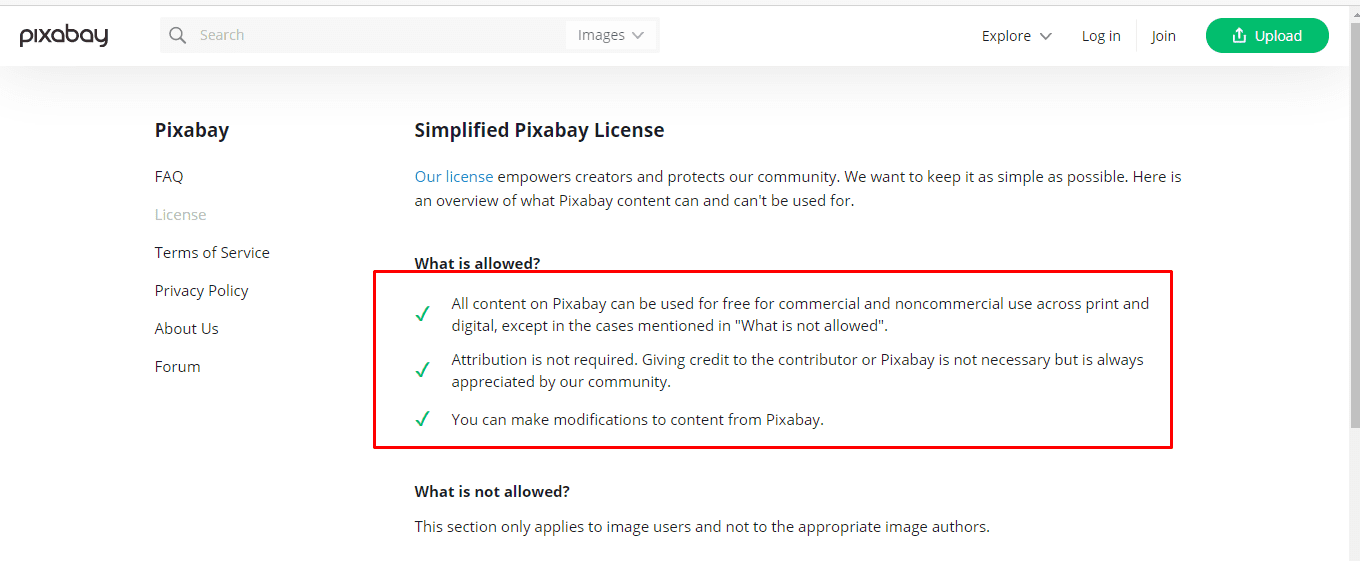1360x561 pixels.
Task: Open the FAQ page from sidebar
Action: [x=169, y=177]
